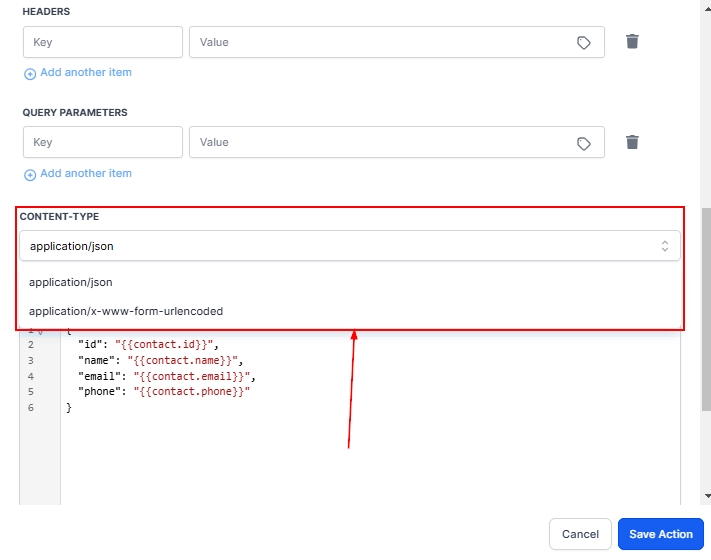This screenshot has width=711, height=560.
Task: Click into the Headers Value field
Action: [x=380, y=42]
